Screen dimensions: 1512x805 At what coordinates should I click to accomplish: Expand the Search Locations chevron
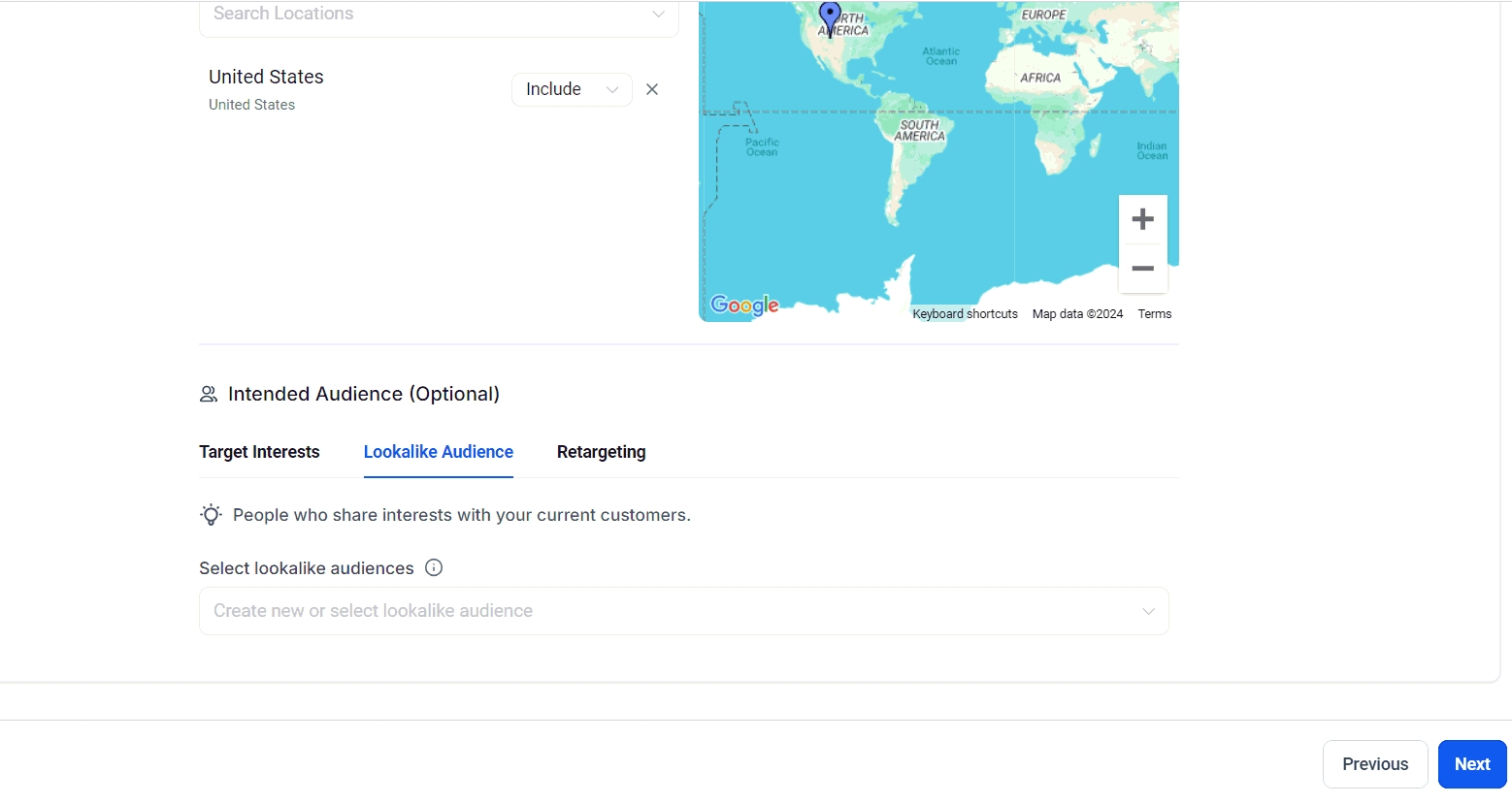point(658,15)
